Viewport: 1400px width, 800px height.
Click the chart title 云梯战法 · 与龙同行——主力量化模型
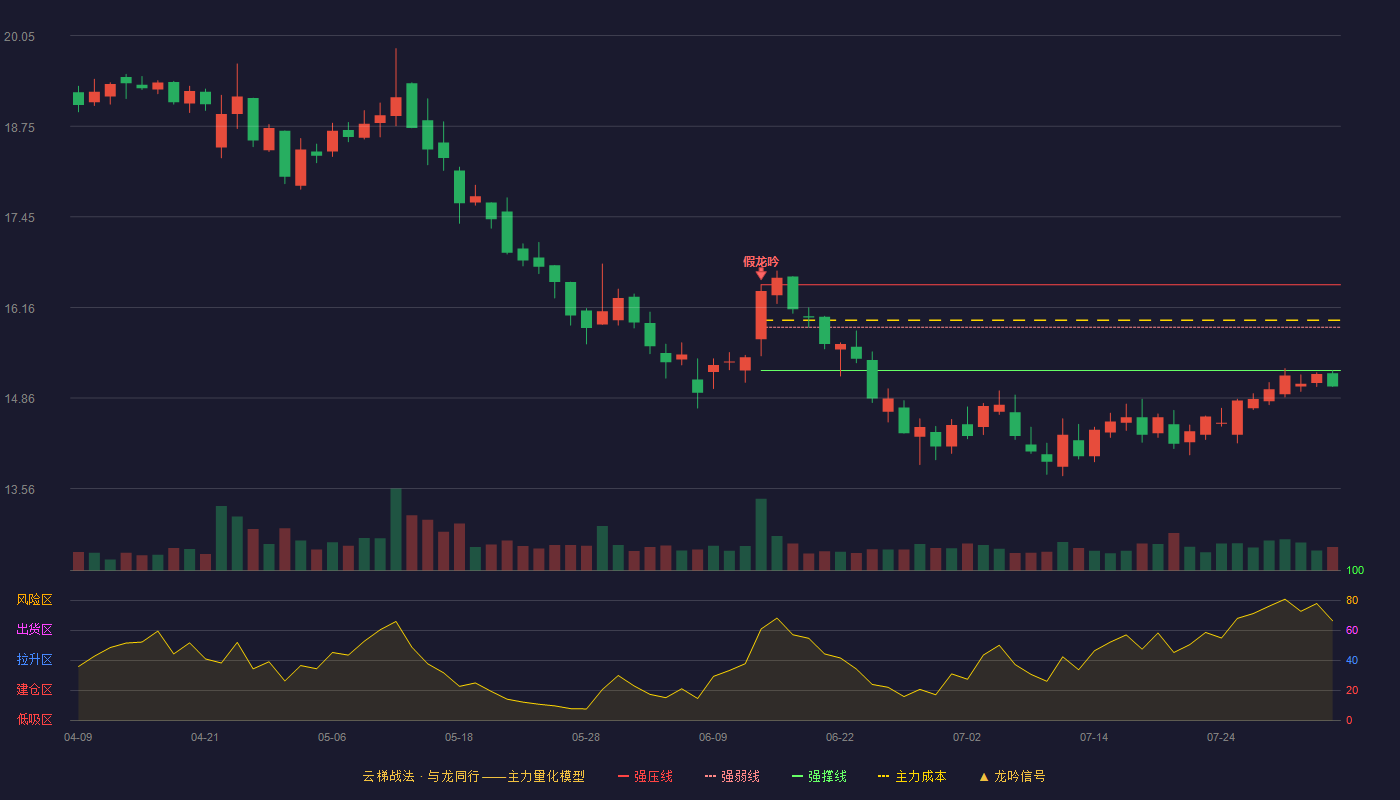click(x=474, y=776)
